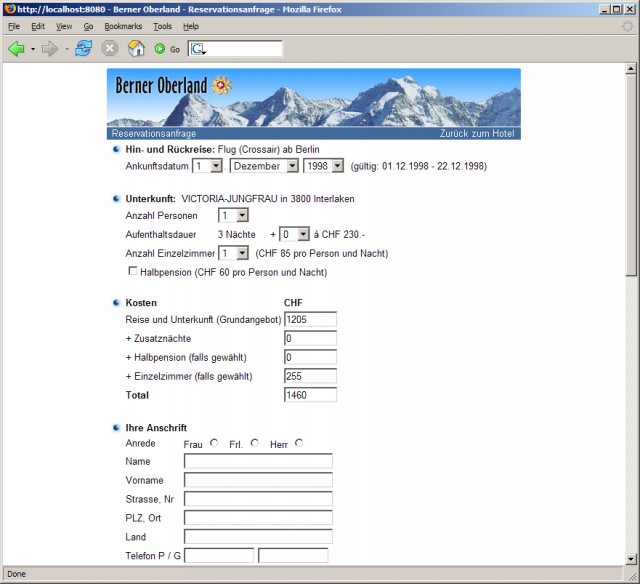Click the scrollbar up arrow
Image resolution: width=640 pixels, height=584 pixels.
[x=631, y=69]
